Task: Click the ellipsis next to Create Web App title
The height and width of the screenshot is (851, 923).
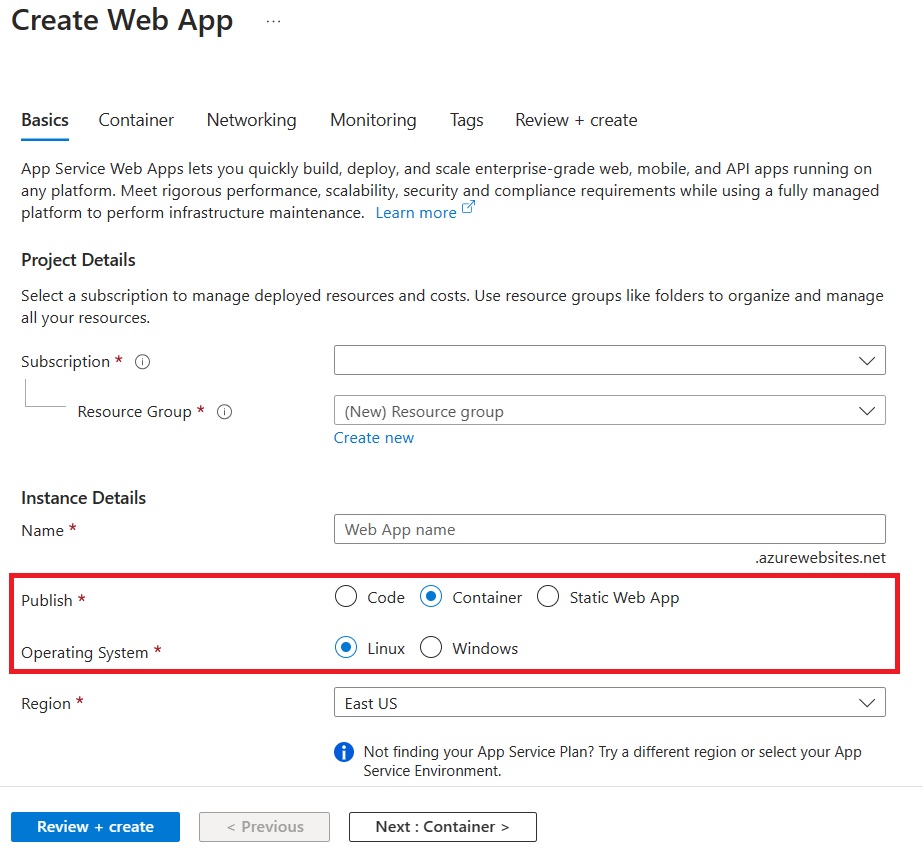Action: click(x=272, y=19)
